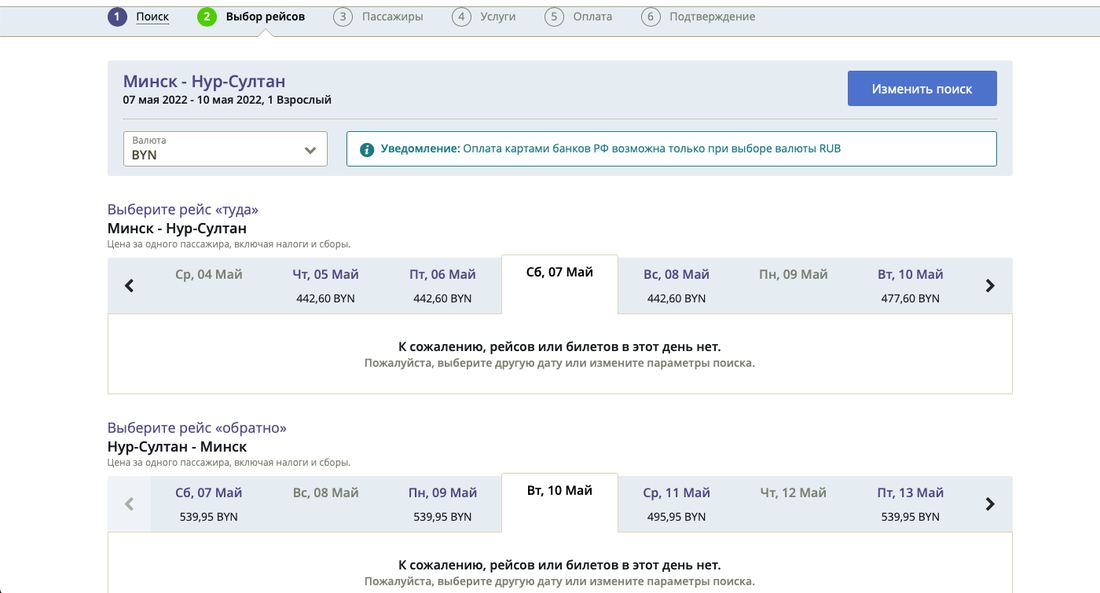The image size is (1100, 593).
Task: Select outbound date Чт, 05 Май
Action: pyautogui.click(x=326, y=285)
